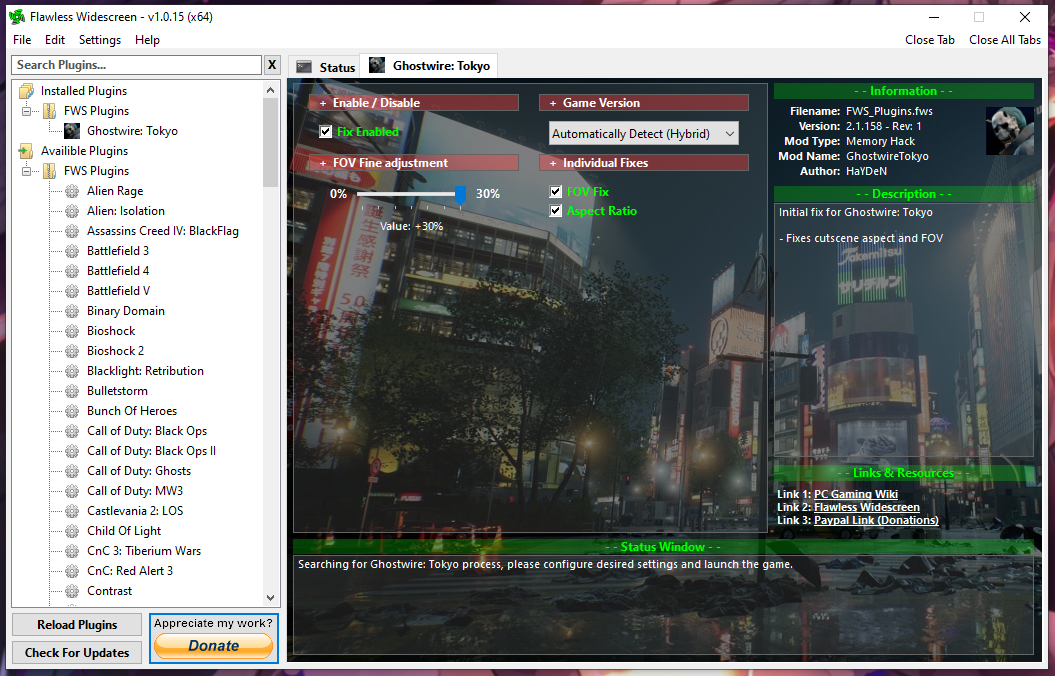Click the gear icon beside Binary Domain
The height and width of the screenshot is (676, 1055).
(x=72, y=311)
